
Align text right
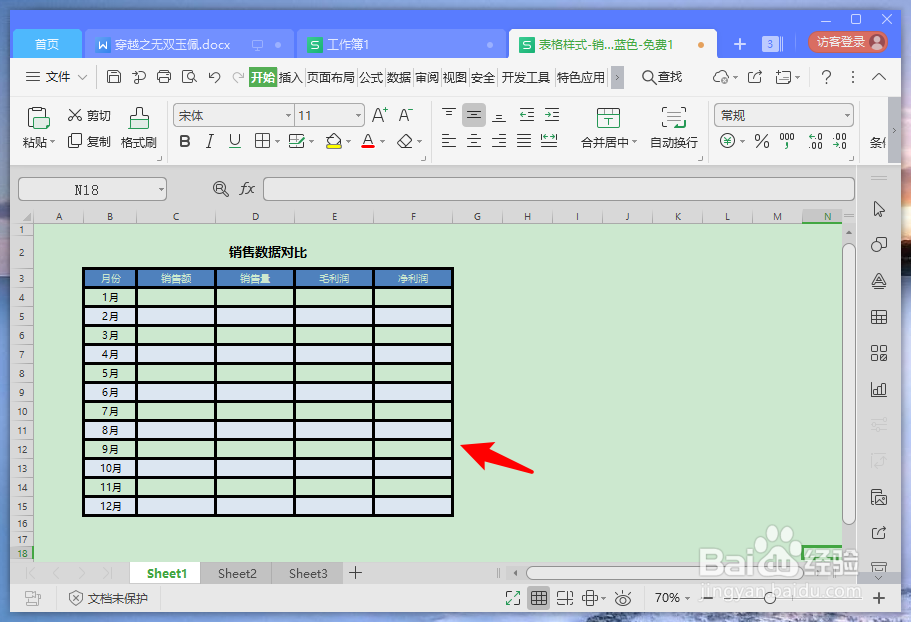pyautogui.click(x=498, y=141)
